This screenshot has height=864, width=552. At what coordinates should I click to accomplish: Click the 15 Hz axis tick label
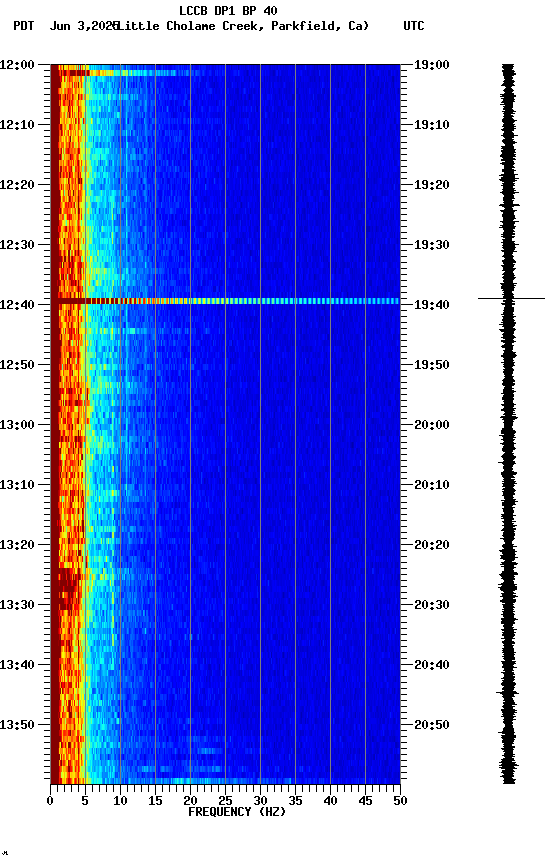tap(155, 801)
